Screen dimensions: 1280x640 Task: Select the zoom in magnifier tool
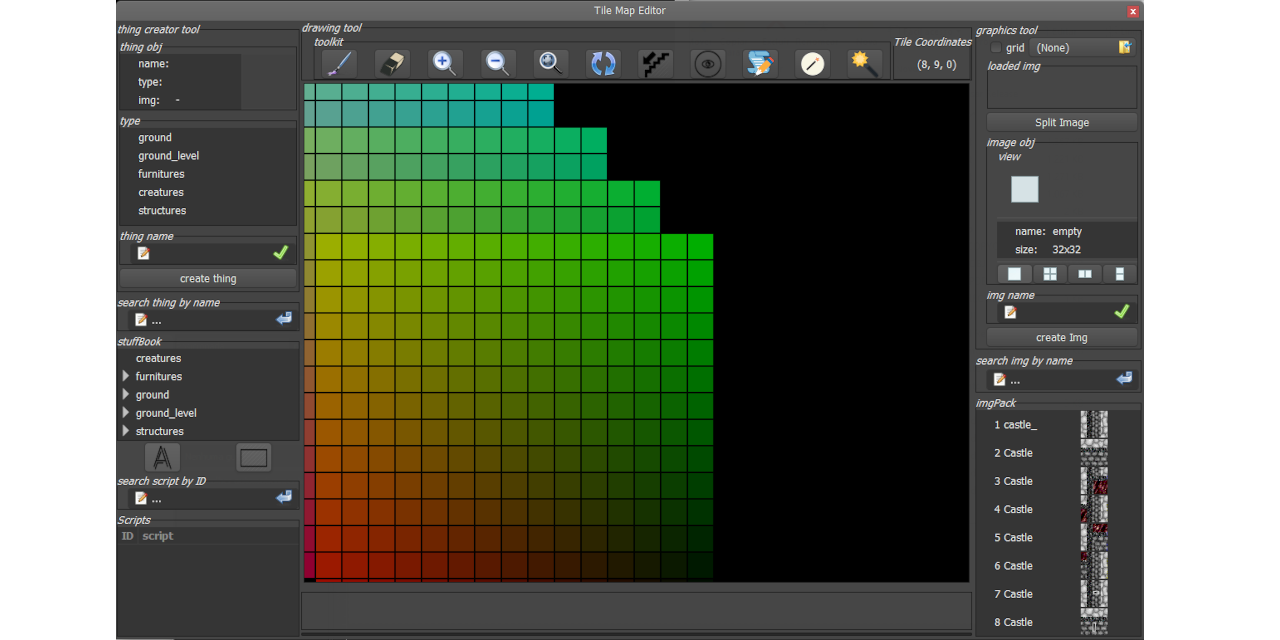click(x=445, y=63)
